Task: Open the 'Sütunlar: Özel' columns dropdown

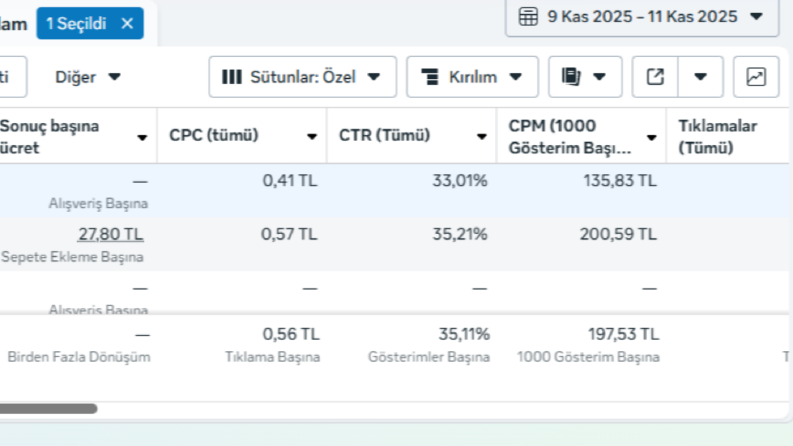Action: tap(302, 77)
